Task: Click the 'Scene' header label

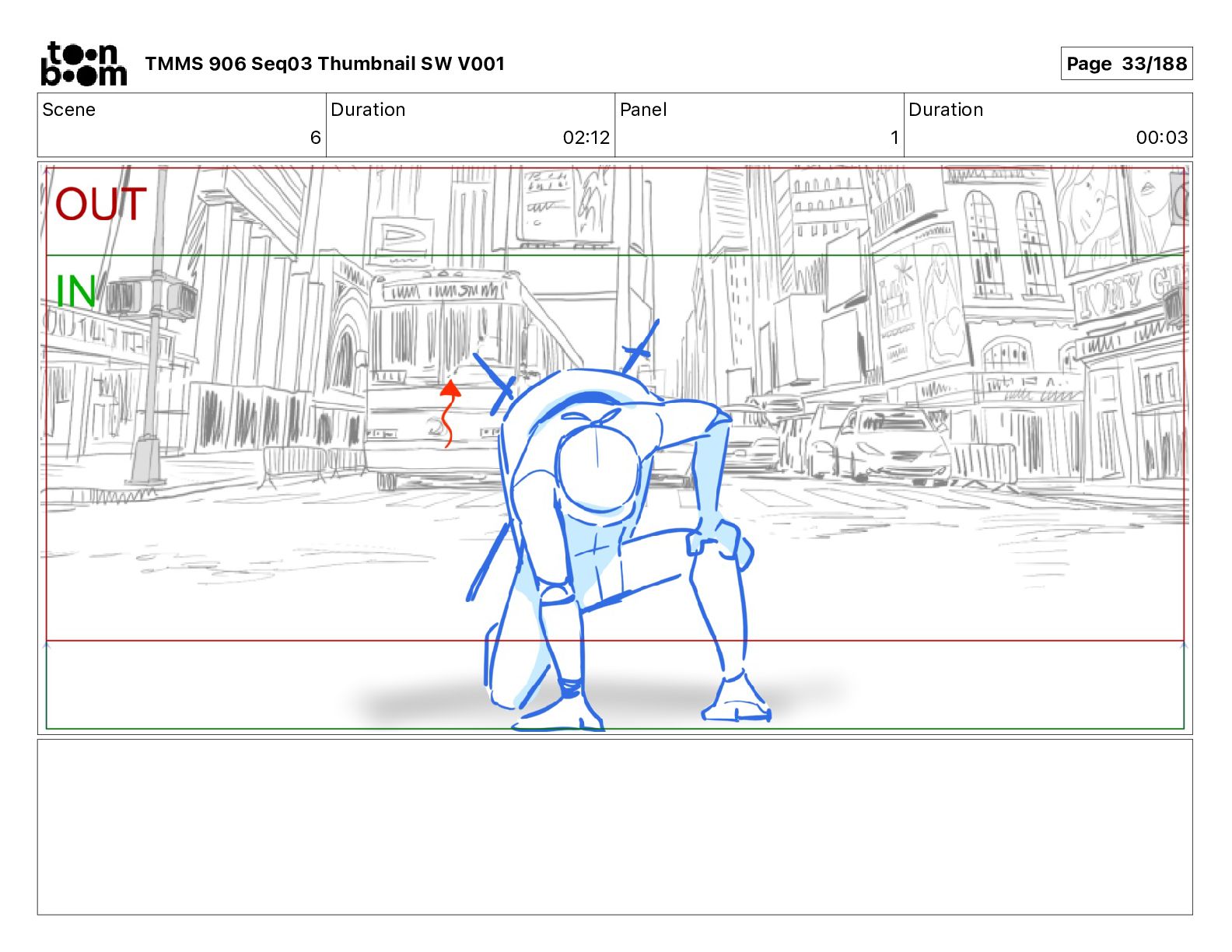Action: tap(69, 110)
